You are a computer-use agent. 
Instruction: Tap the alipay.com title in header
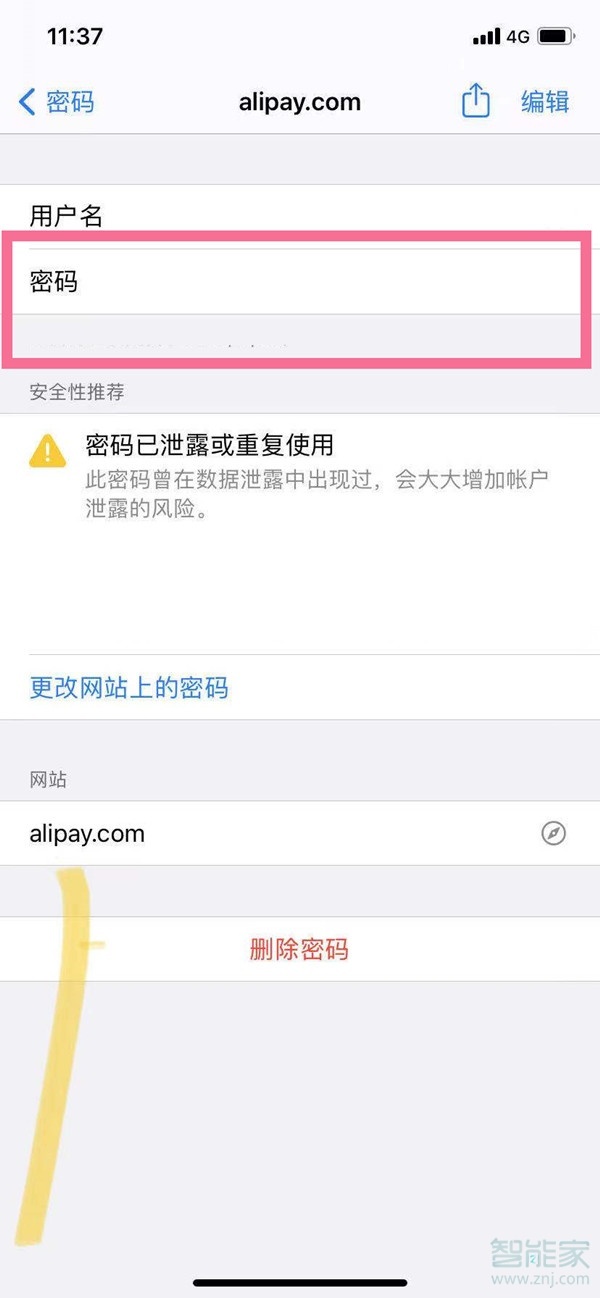click(300, 102)
